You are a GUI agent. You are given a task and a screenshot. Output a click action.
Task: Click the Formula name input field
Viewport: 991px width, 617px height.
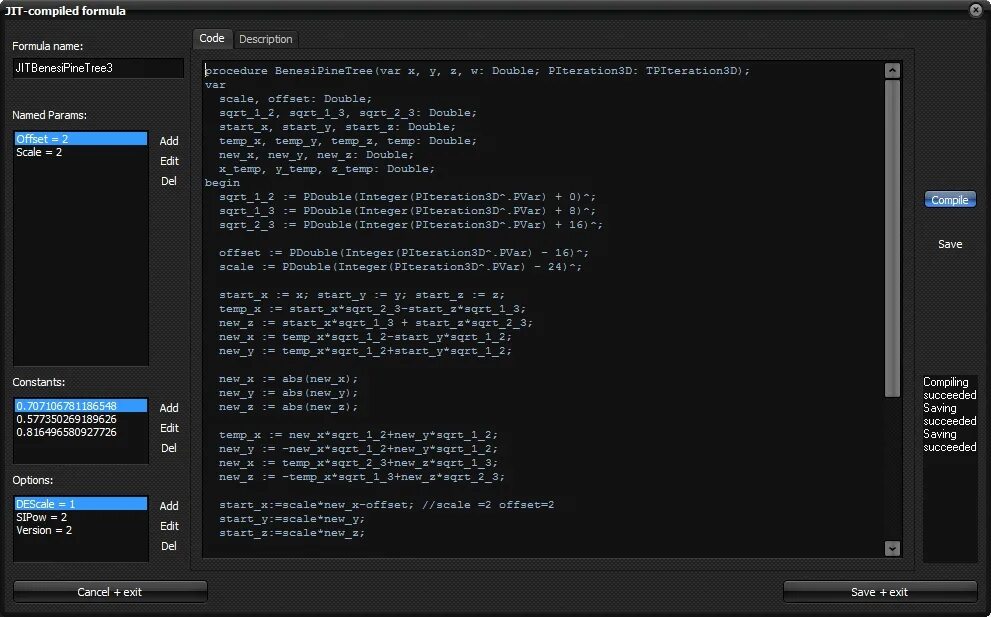(x=98, y=68)
